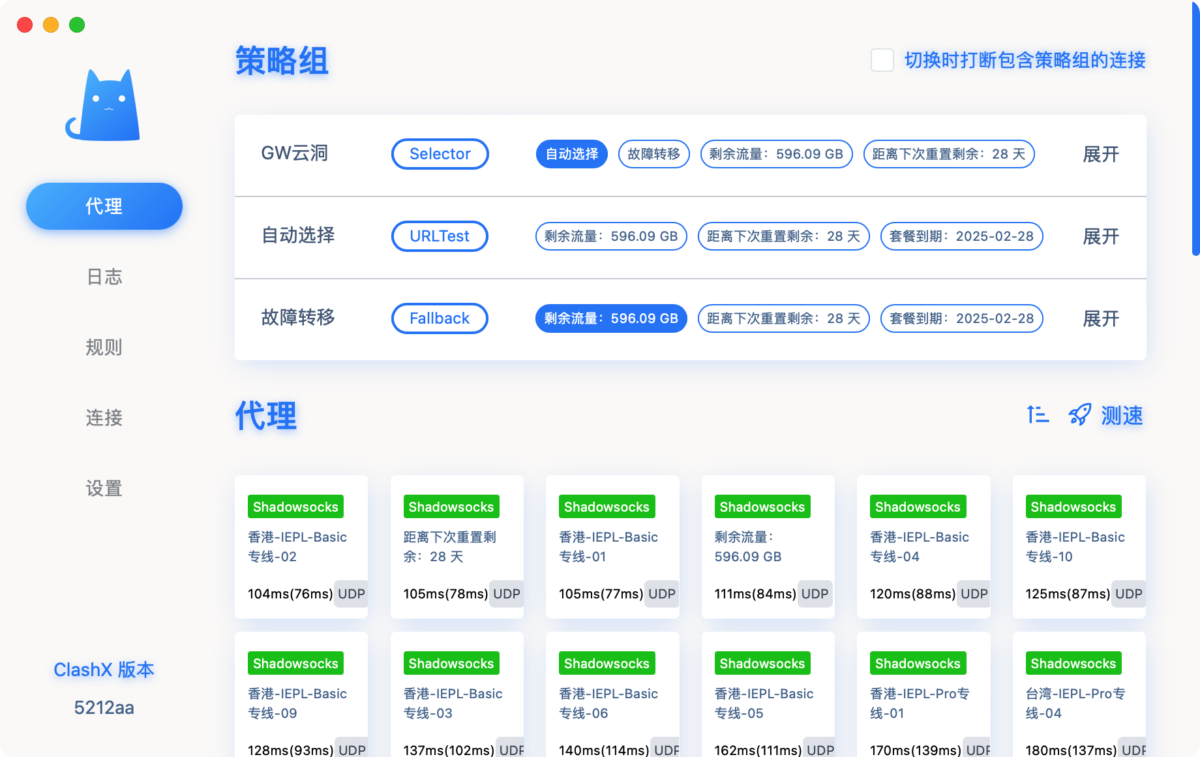Select 距离下次重置剩余 tag in the URLTest row
This screenshot has height=757, width=1200.
pos(784,236)
